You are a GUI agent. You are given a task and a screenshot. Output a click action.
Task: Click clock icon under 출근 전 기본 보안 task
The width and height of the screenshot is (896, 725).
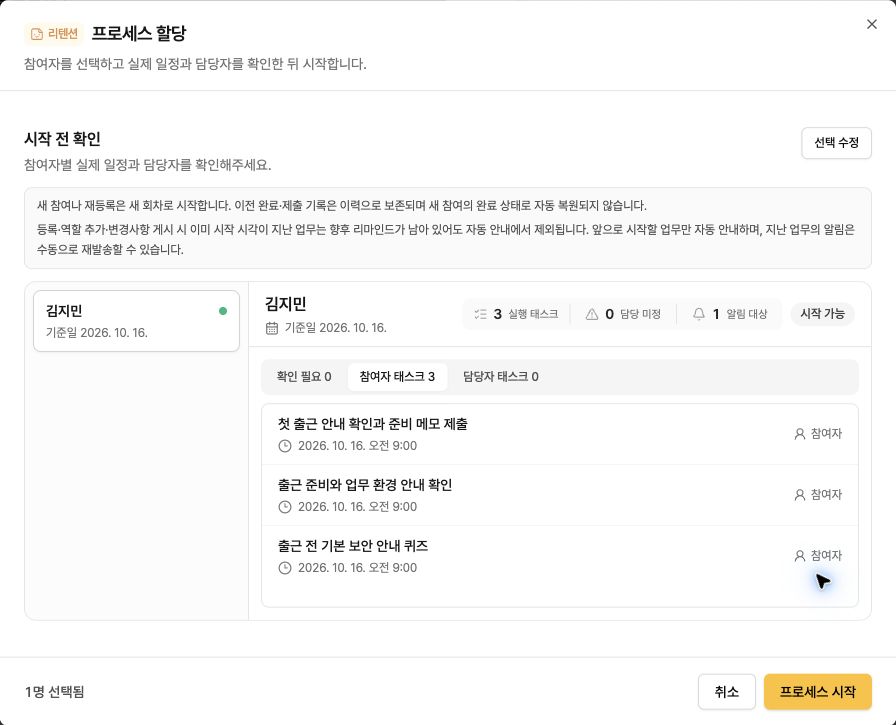pyautogui.click(x=285, y=568)
